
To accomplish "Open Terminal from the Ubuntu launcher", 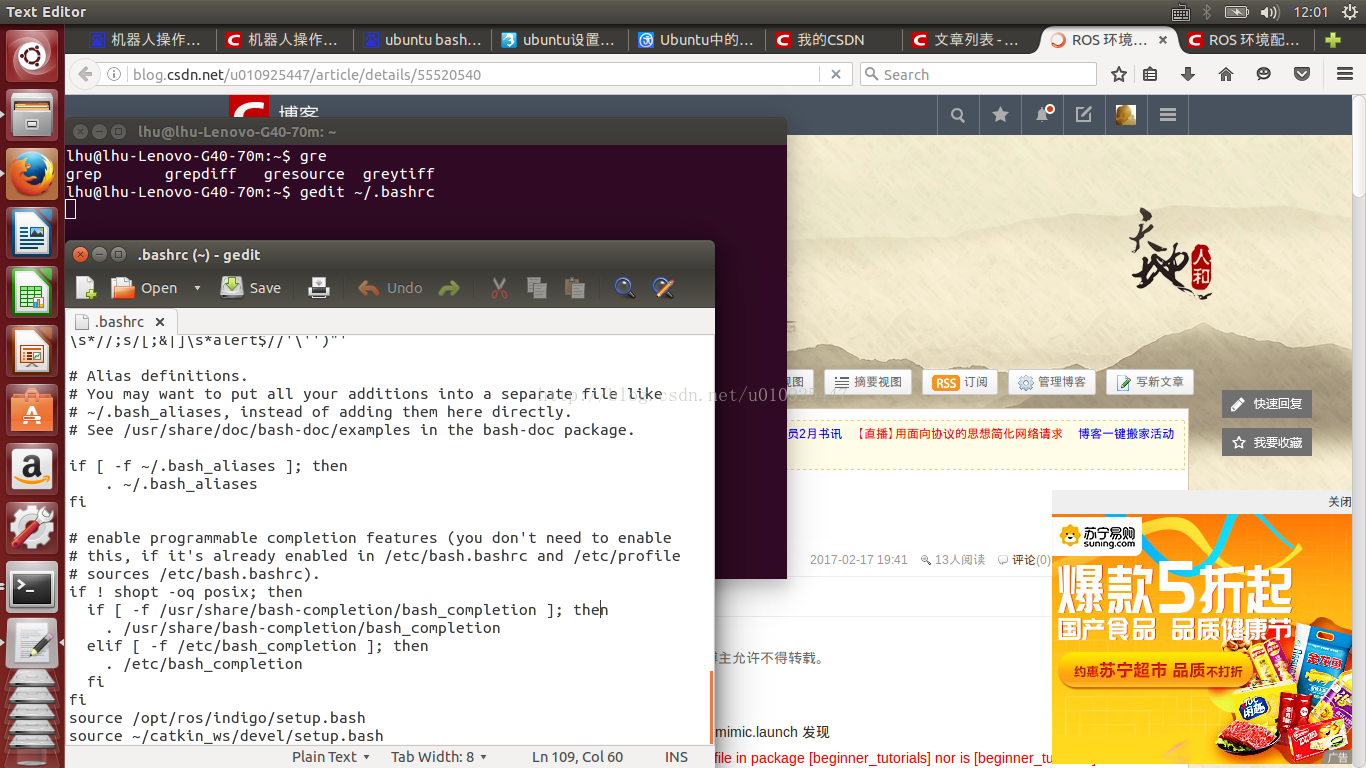I will tap(32, 589).
